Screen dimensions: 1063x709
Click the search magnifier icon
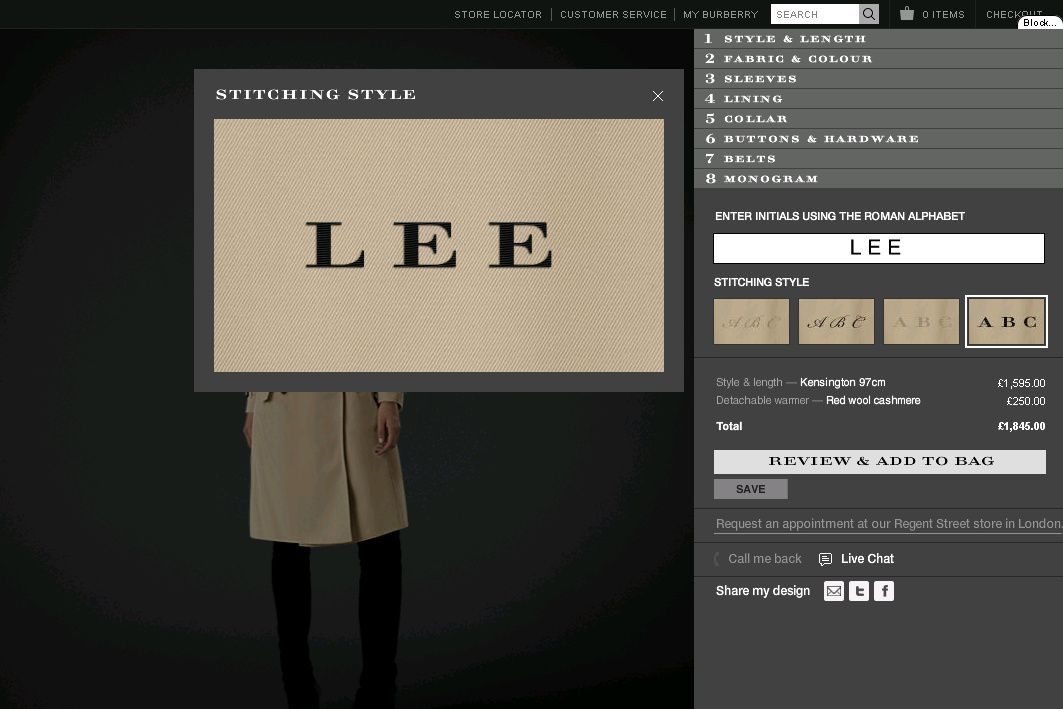click(x=869, y=14)
